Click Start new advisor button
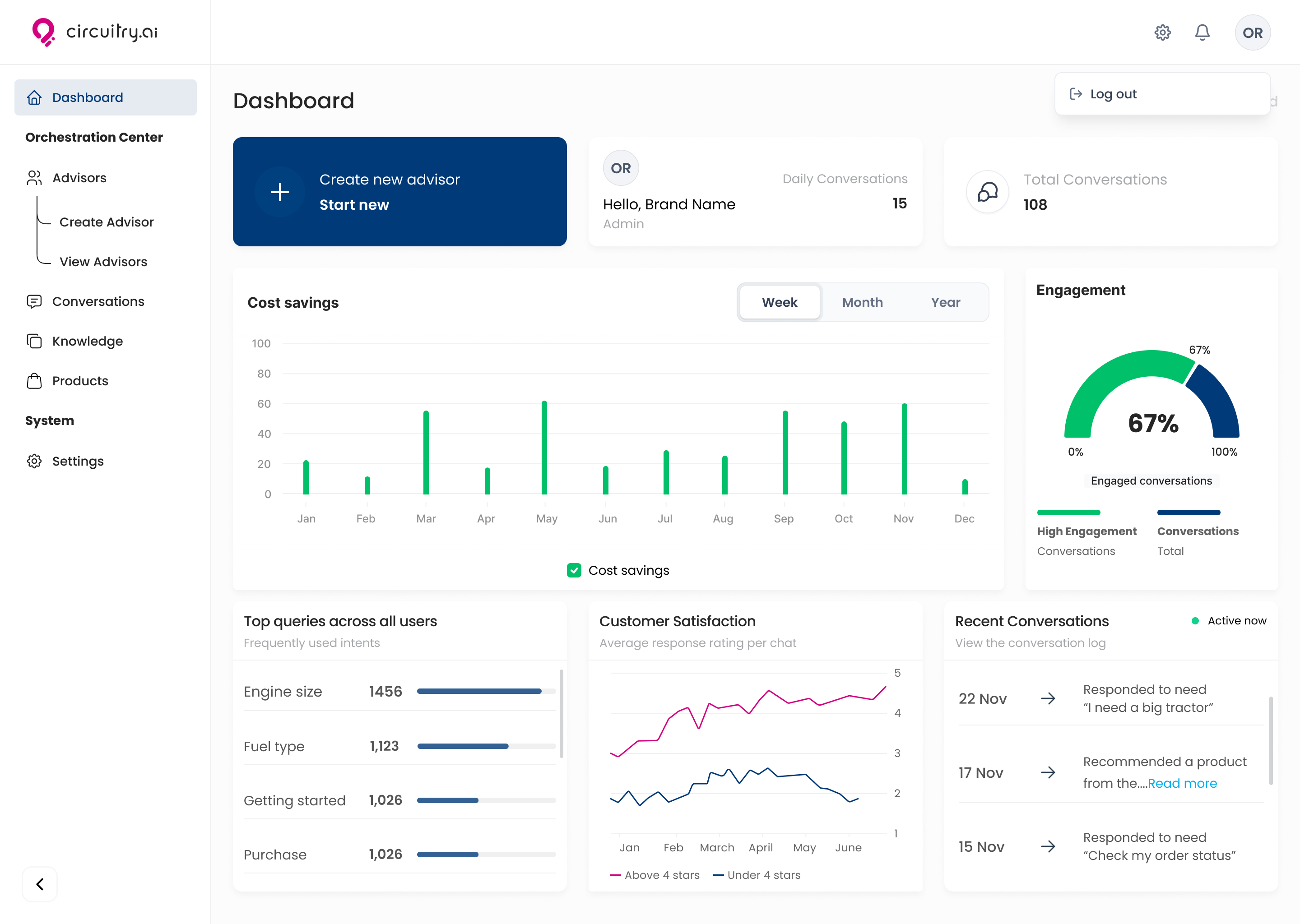This screenshot has height=924, width=1300. pos(354,205)
